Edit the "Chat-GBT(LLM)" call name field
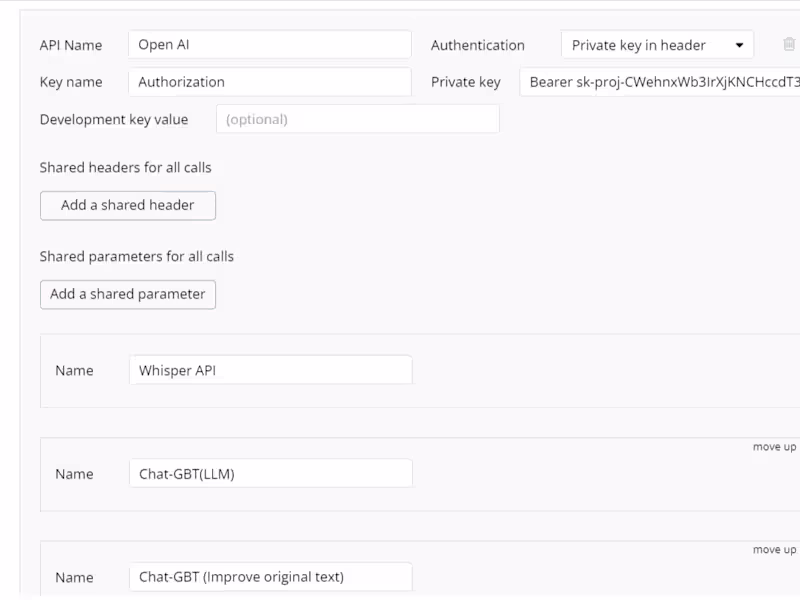Viewport: 800px width, 600px height. pyautogui.click(x=270, y=472)
